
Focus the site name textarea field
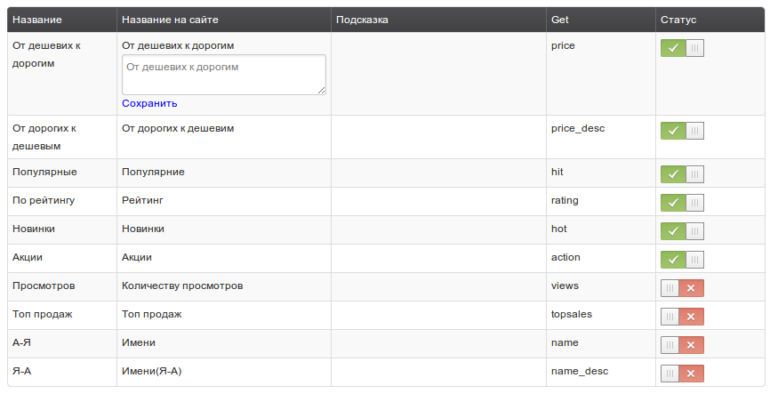pyautogui.click(x=223, y=75)
